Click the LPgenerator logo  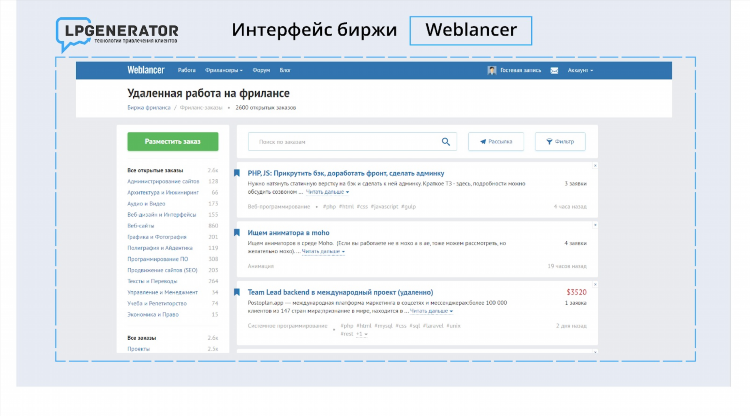click(117, 34)
